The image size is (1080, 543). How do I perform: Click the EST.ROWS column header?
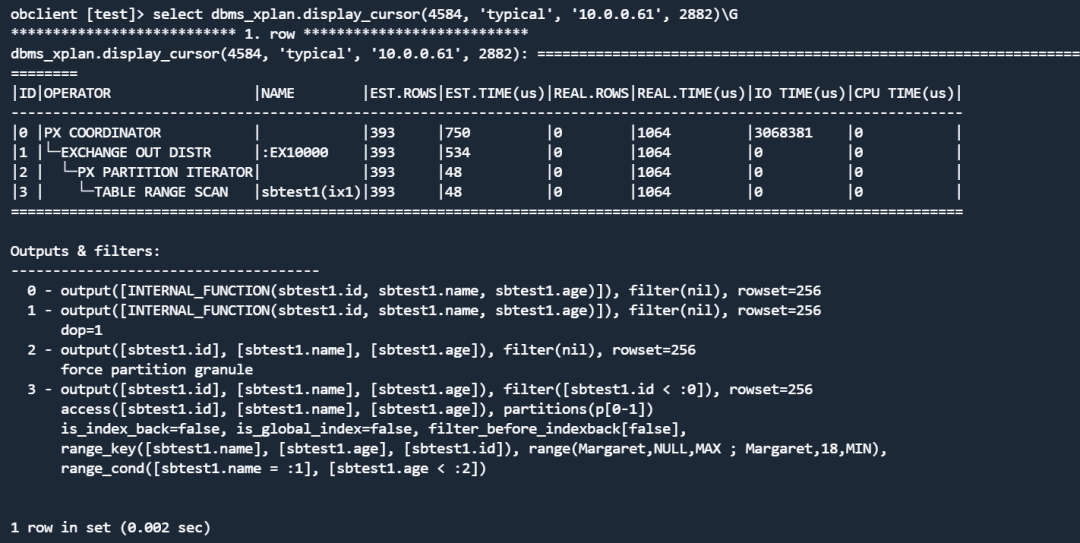(403, 93)
